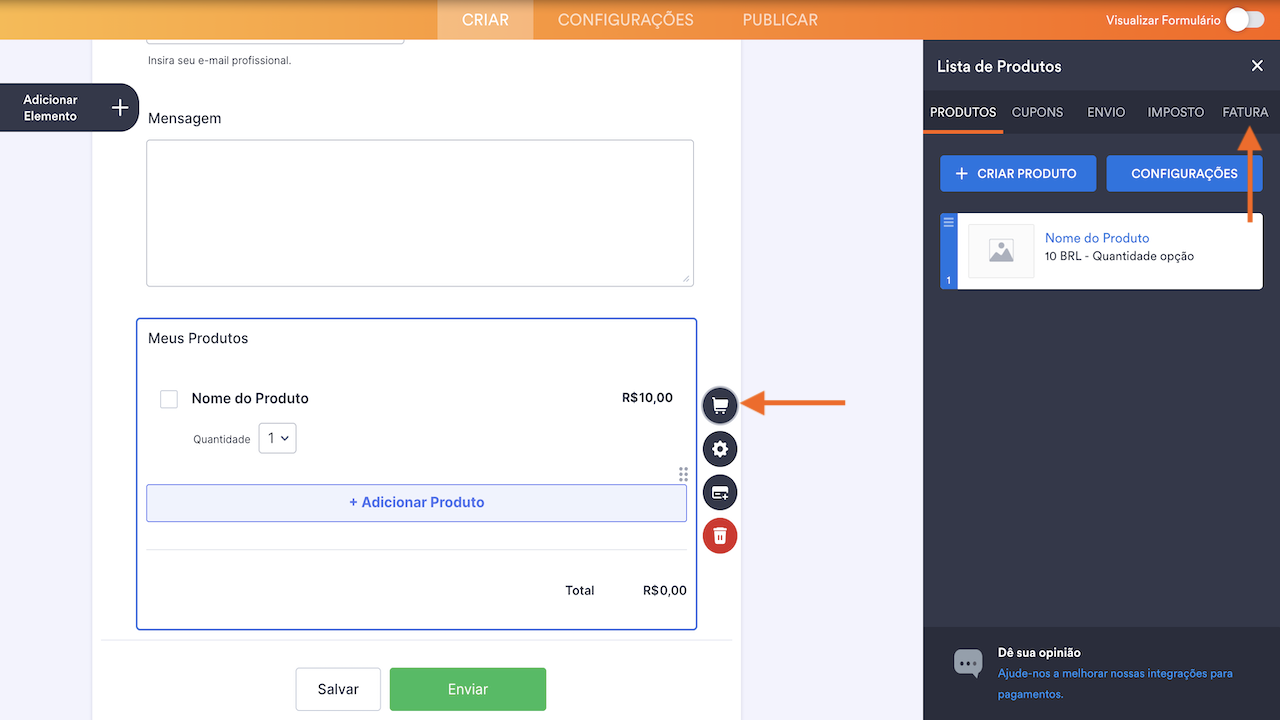This screenshot has width=1280, height=720.
Task: Click Adicionar Produto in the form
Action: coord(416,502)
